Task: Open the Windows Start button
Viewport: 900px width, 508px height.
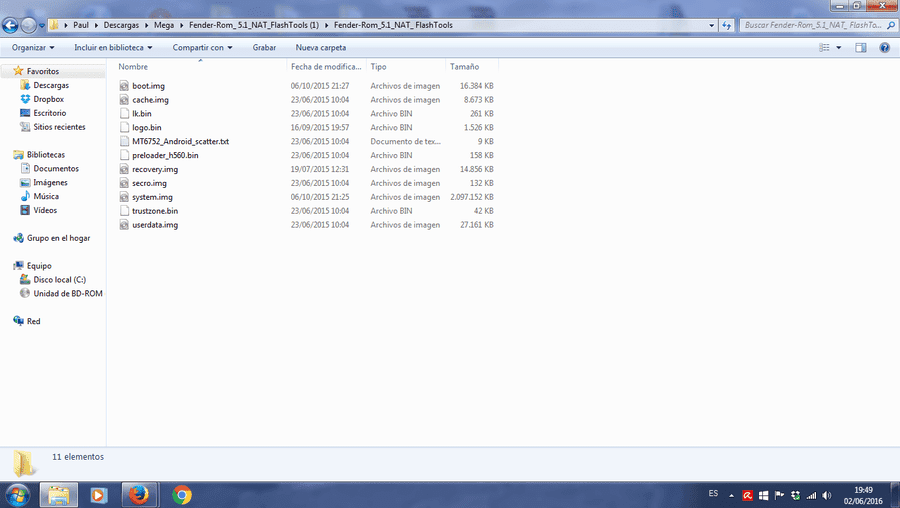Action: tap(17, 495)
